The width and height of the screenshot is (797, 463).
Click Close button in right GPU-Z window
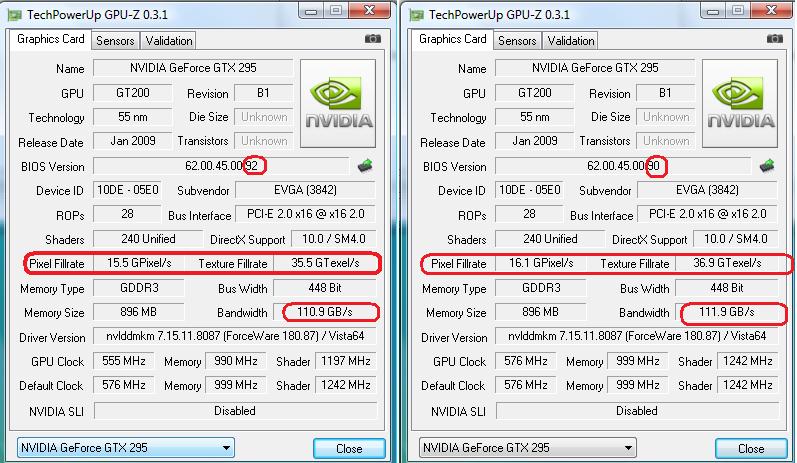tap(751, 448)
